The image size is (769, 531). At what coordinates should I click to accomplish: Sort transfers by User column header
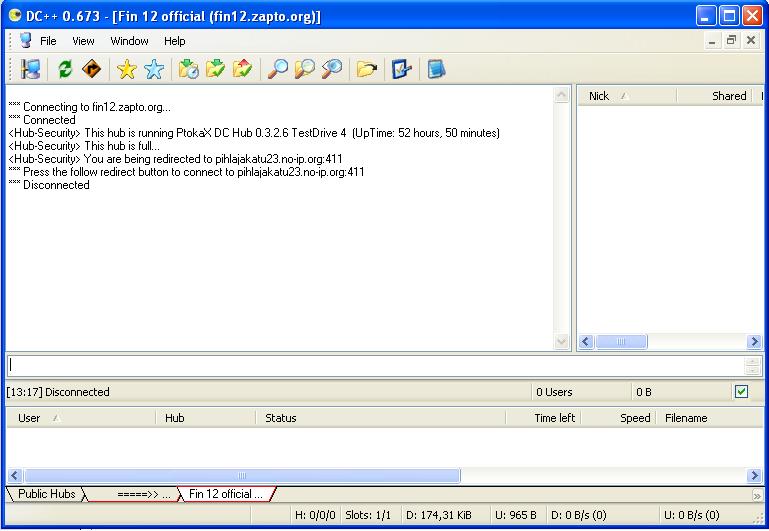(80, 418)
